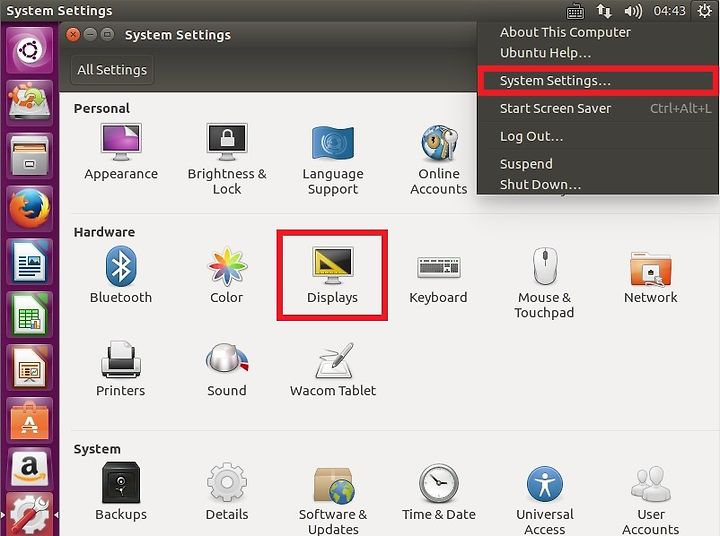The width and height of the screenshot is (720, 536).
Task: Open the Details settings
Action: pos(227,491)
